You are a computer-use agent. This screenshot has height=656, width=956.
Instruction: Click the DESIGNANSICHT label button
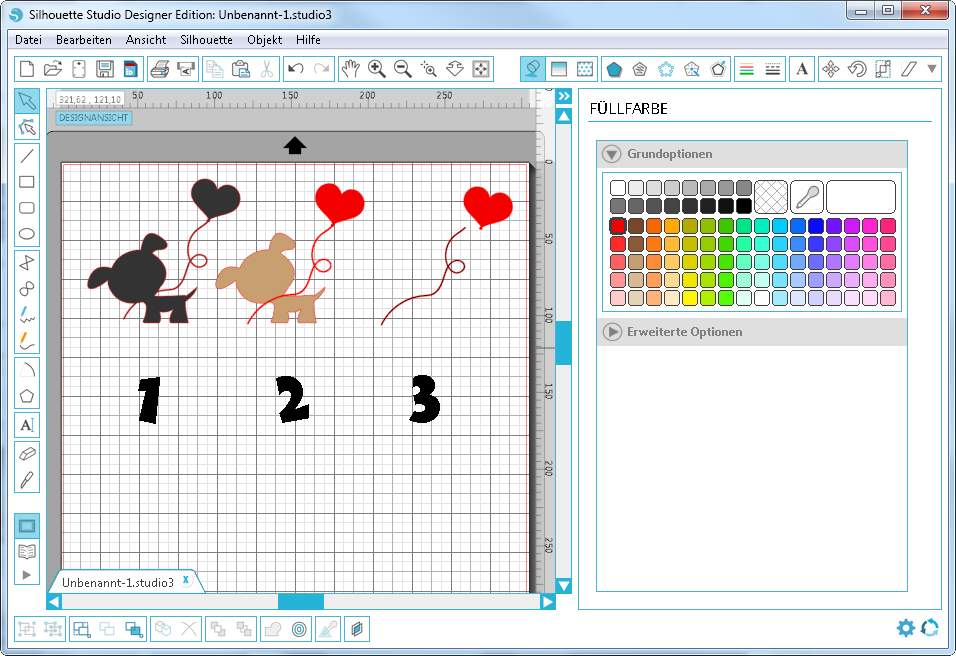click(93, 118)
